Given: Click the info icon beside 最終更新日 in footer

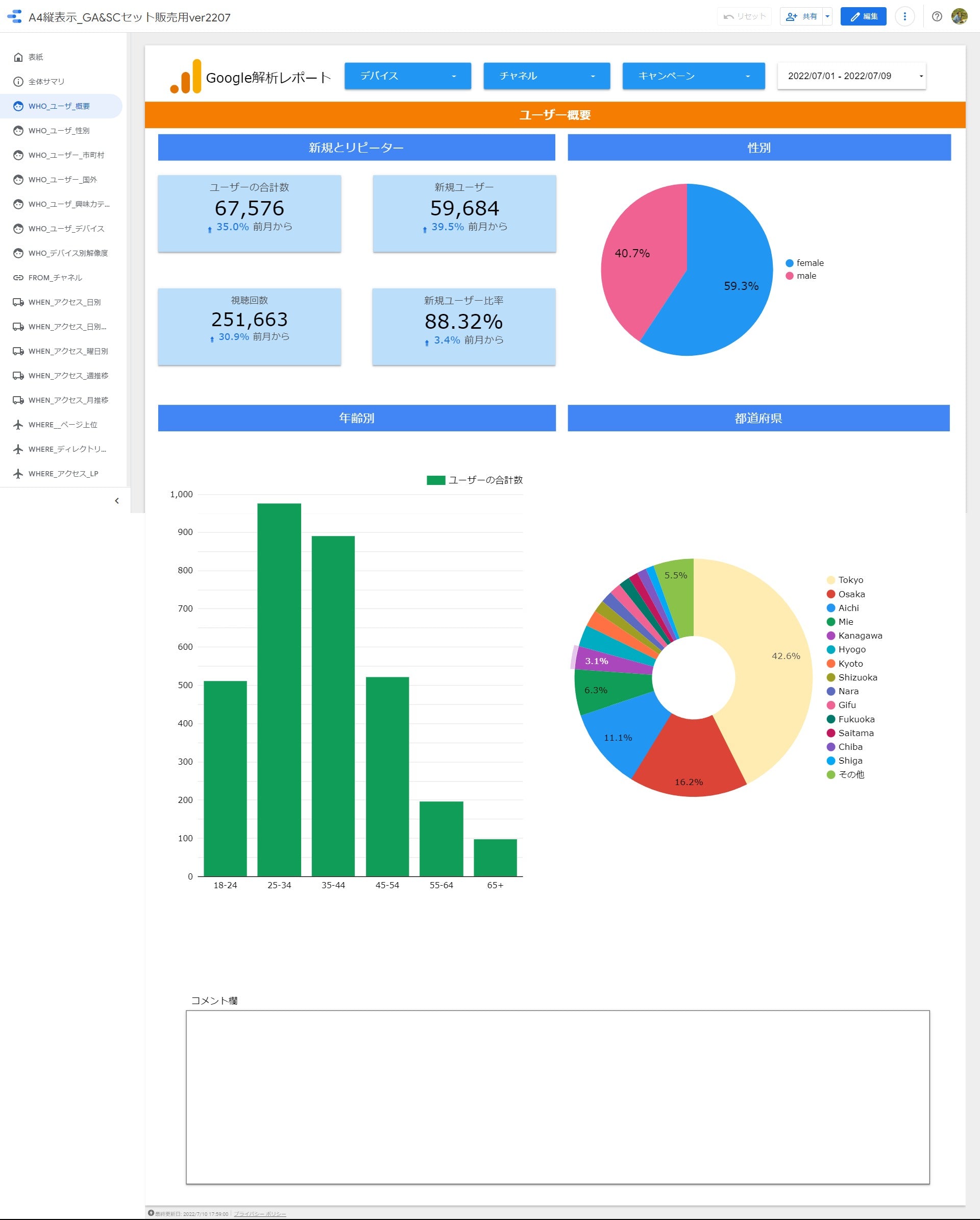Looking at the screenshot, I should point(151,1213).
